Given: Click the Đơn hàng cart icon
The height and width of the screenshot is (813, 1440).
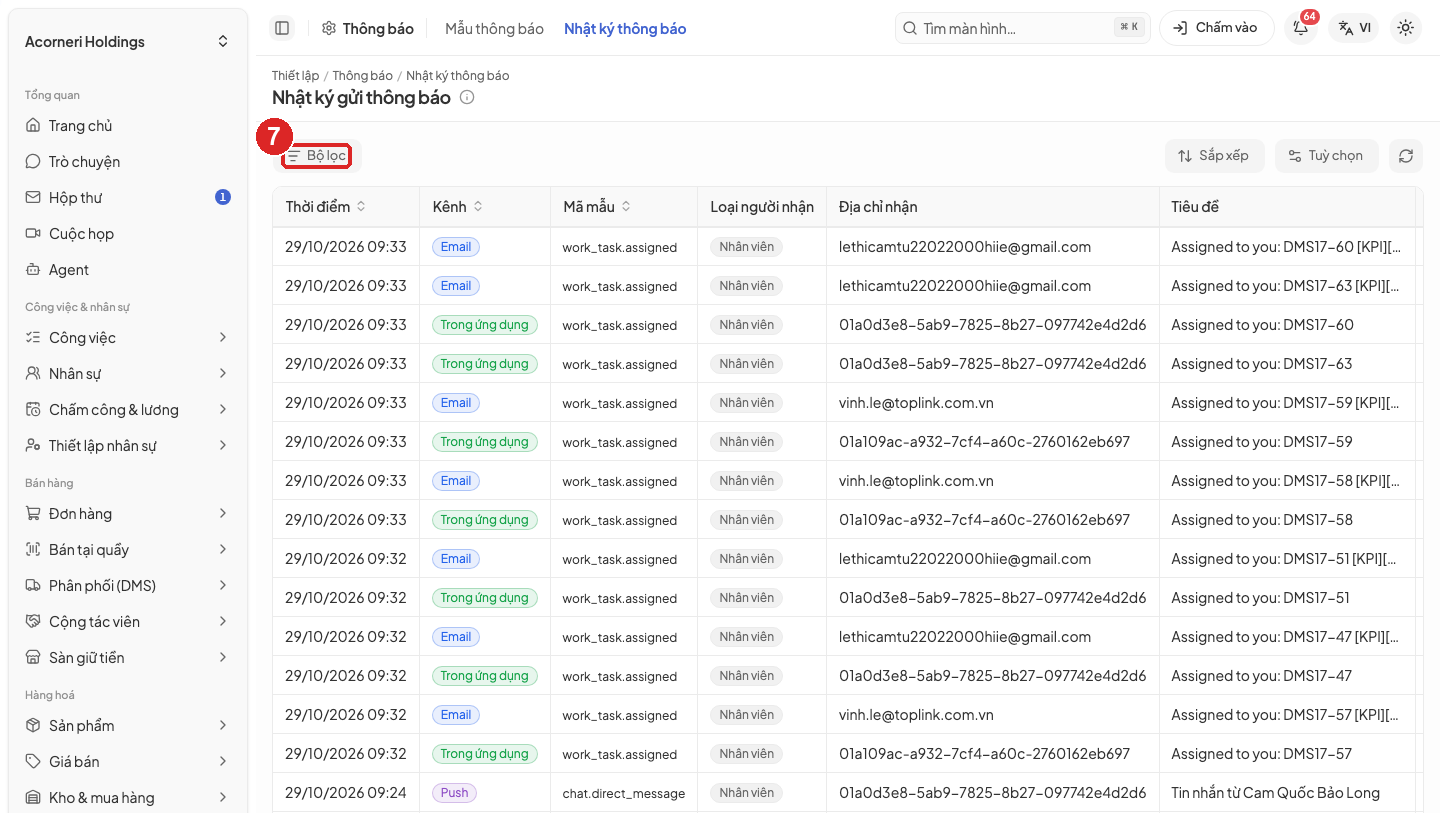Looking at the screenshot, I should [33, 514].
